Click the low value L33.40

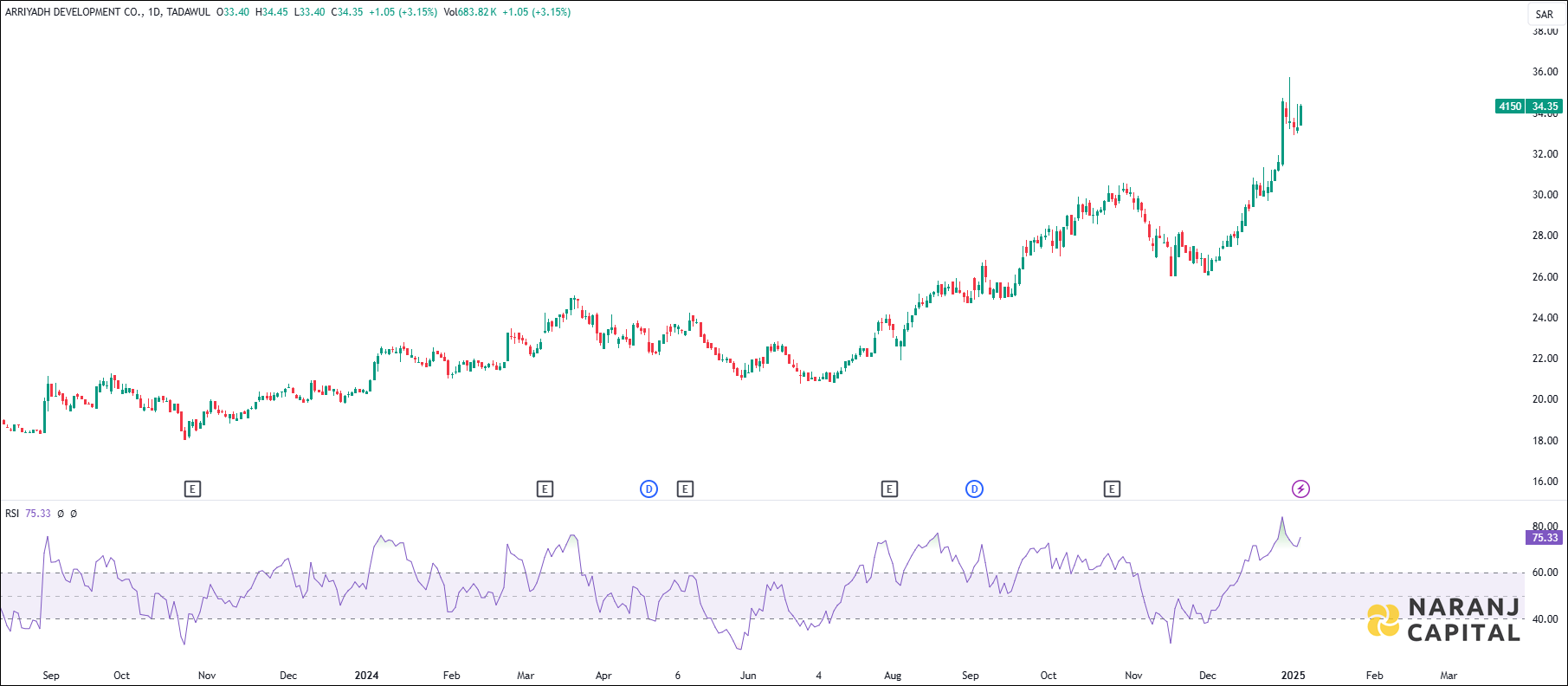pyautogui.click(x=309, y=12)
